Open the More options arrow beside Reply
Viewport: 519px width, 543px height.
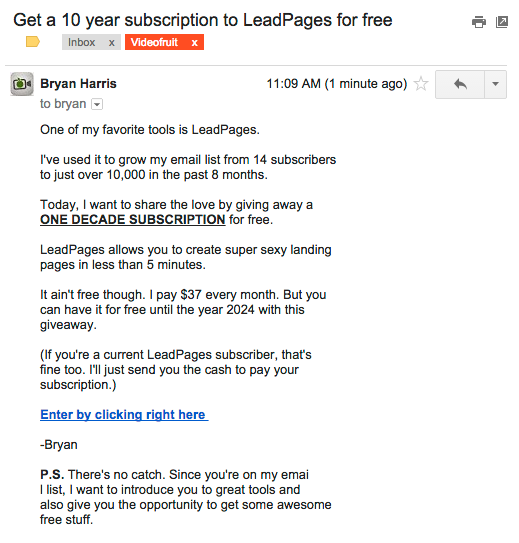click(x=495, y=84)
